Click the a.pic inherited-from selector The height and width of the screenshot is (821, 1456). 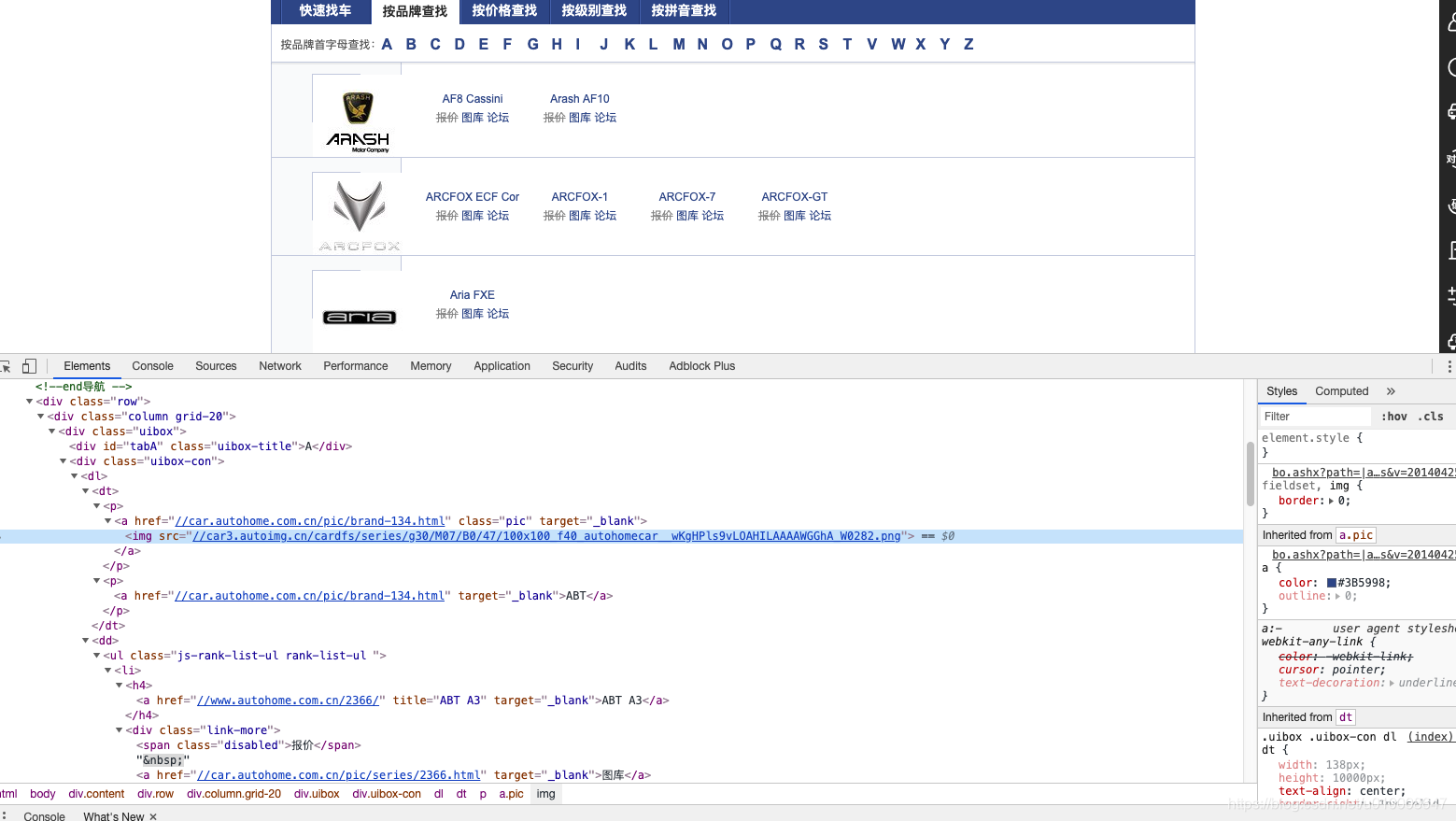[x=1355, y=535]
